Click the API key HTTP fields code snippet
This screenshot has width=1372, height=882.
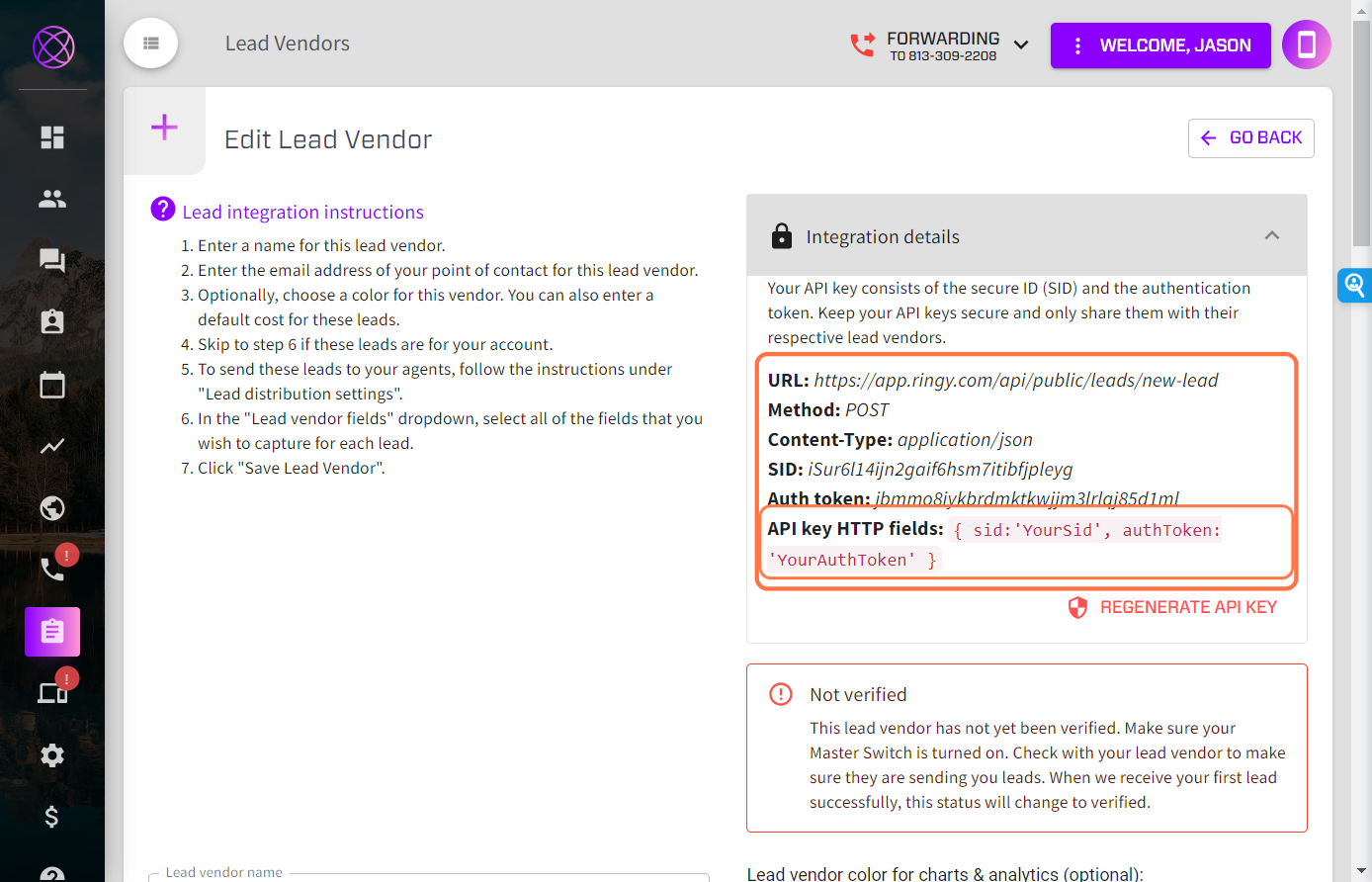994,545
